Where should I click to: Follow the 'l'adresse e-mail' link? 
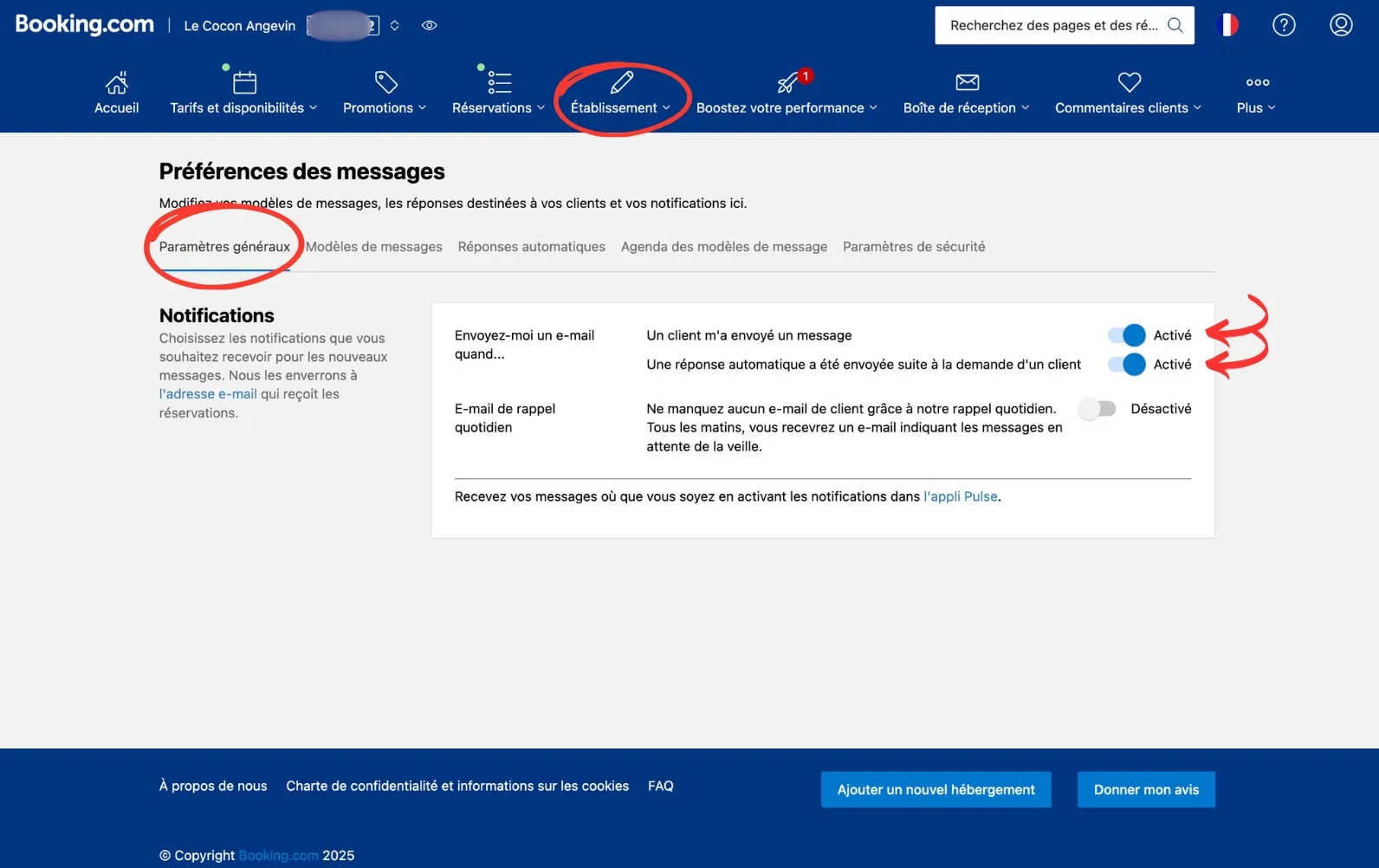click(x=208, y=394)
